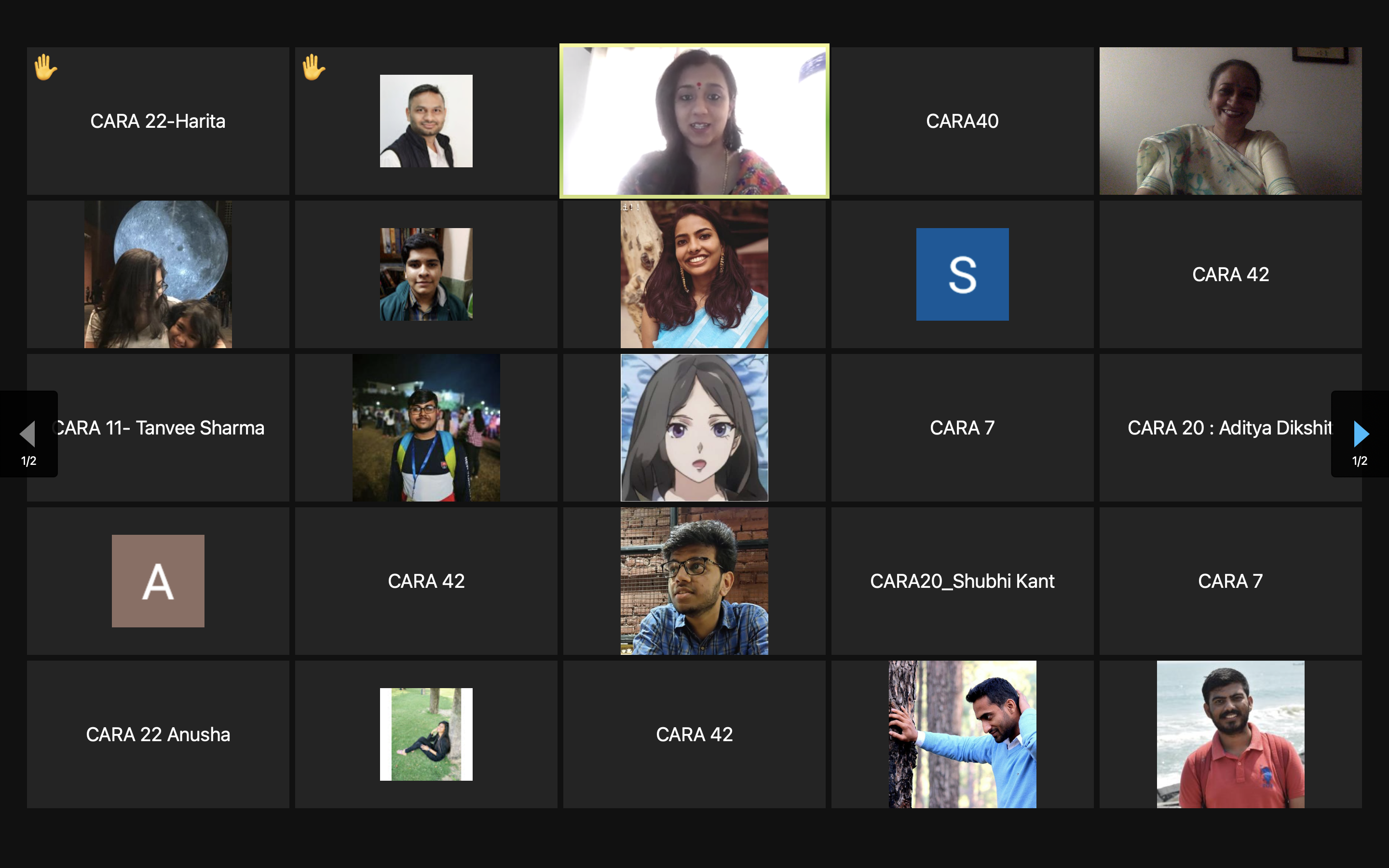The height and width of the screenshot is (868, 1389).
Task: Select CARA 20 : Aditya Dikshit tile
Action: point(1230,428)
